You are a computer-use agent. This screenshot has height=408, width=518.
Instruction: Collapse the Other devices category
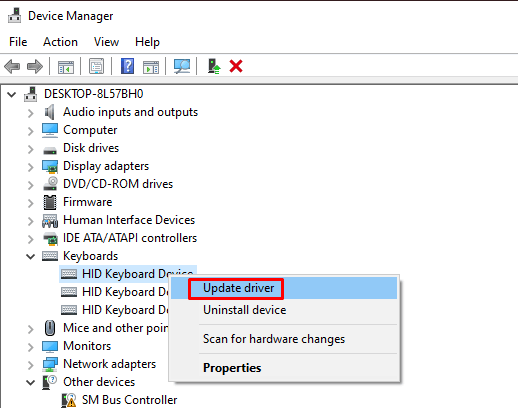(31, 382)
